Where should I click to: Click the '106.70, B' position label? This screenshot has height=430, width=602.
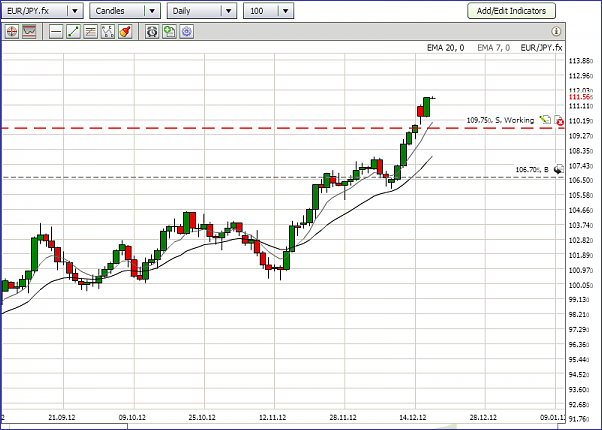click(532, 169)
